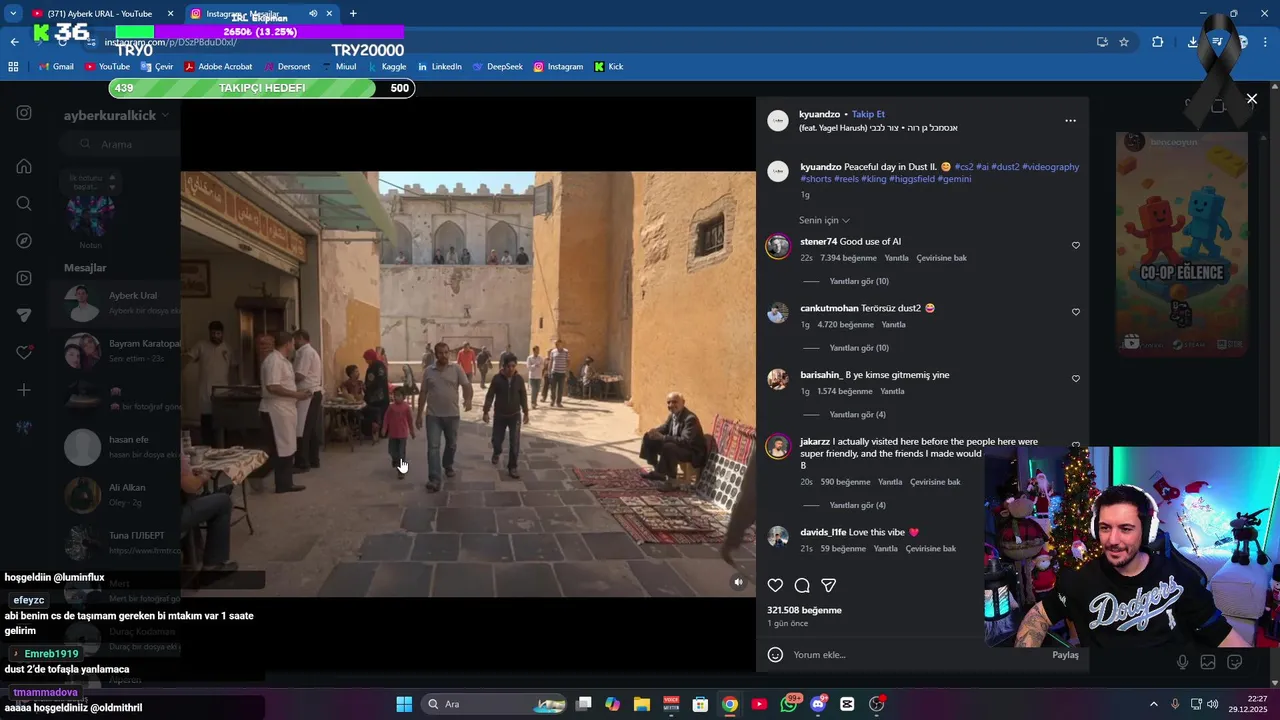Screen dimensions: 1280x720
Task: Expand replies under cankutmohan's comment
Action: [x=859, y=348]
